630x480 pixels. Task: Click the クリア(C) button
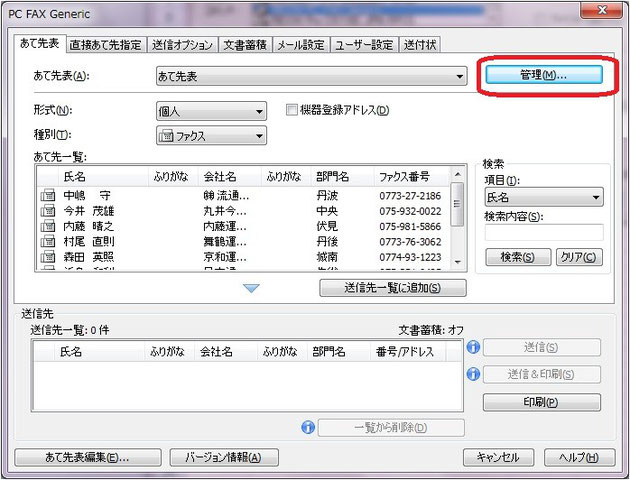(579, 257)
